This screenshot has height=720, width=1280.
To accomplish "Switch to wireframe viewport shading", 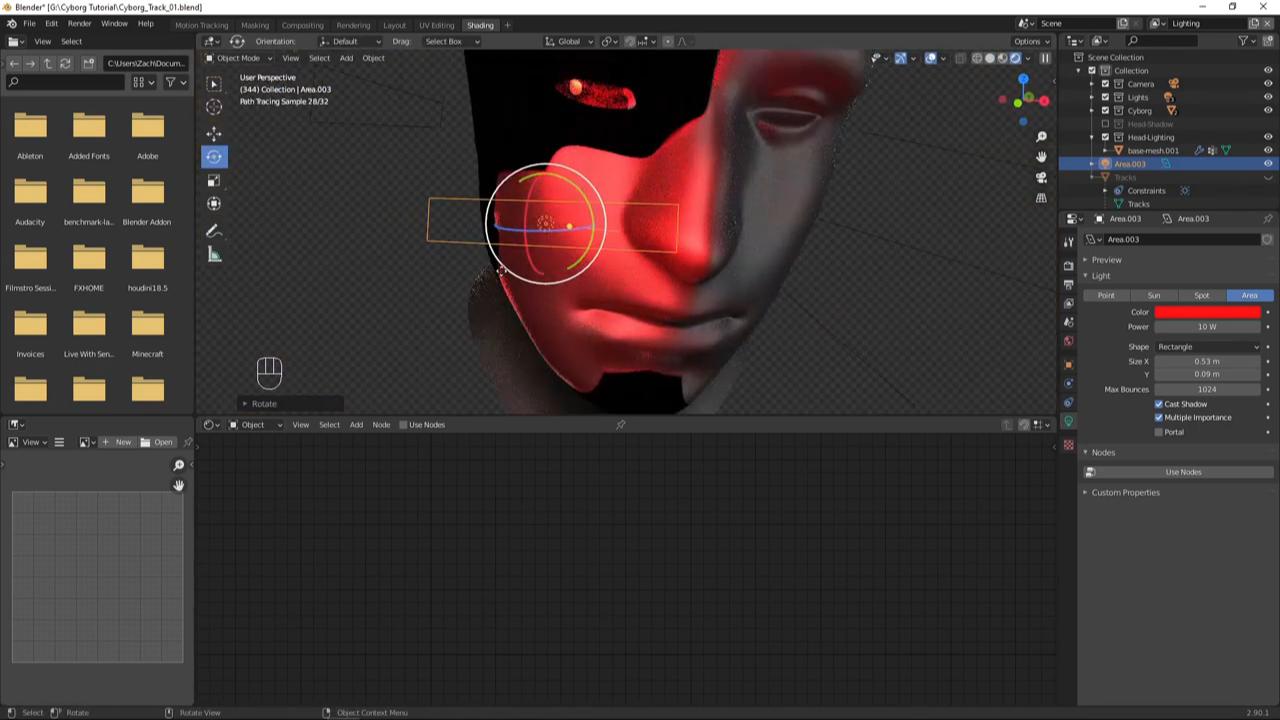I will (x=977, y=58).
